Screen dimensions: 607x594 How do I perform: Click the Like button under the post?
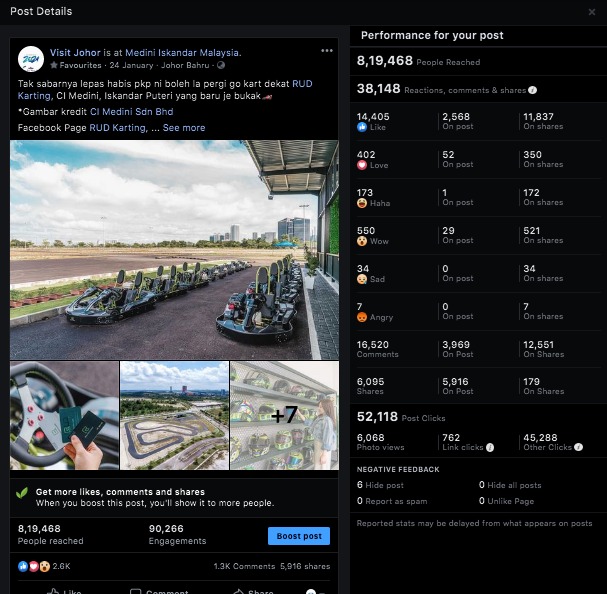[64, 591]
